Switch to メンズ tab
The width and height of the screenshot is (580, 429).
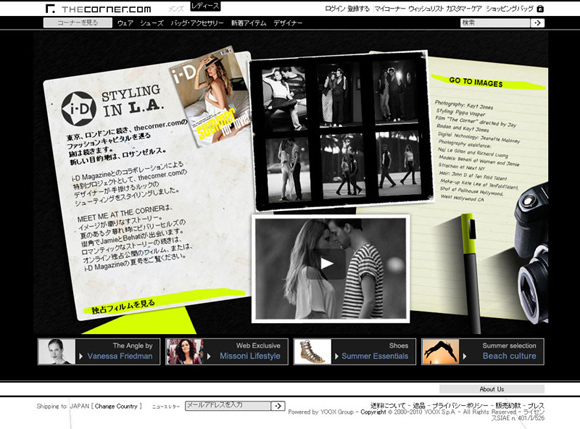[x=176, y=9]
